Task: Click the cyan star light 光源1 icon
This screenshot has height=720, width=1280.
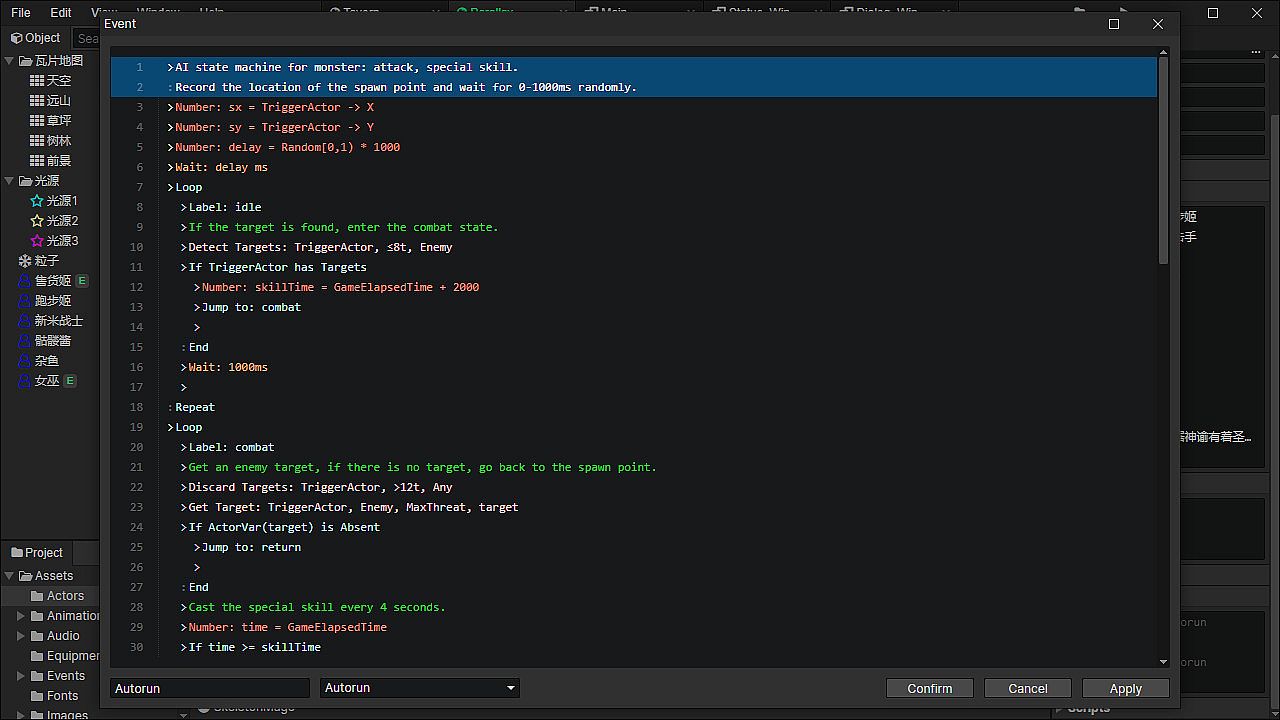Action: click(x=37, y=201)
